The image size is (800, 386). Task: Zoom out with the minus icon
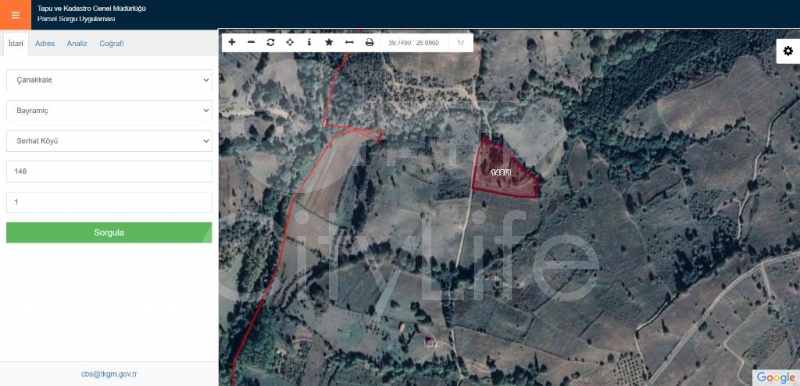[251, 42]
